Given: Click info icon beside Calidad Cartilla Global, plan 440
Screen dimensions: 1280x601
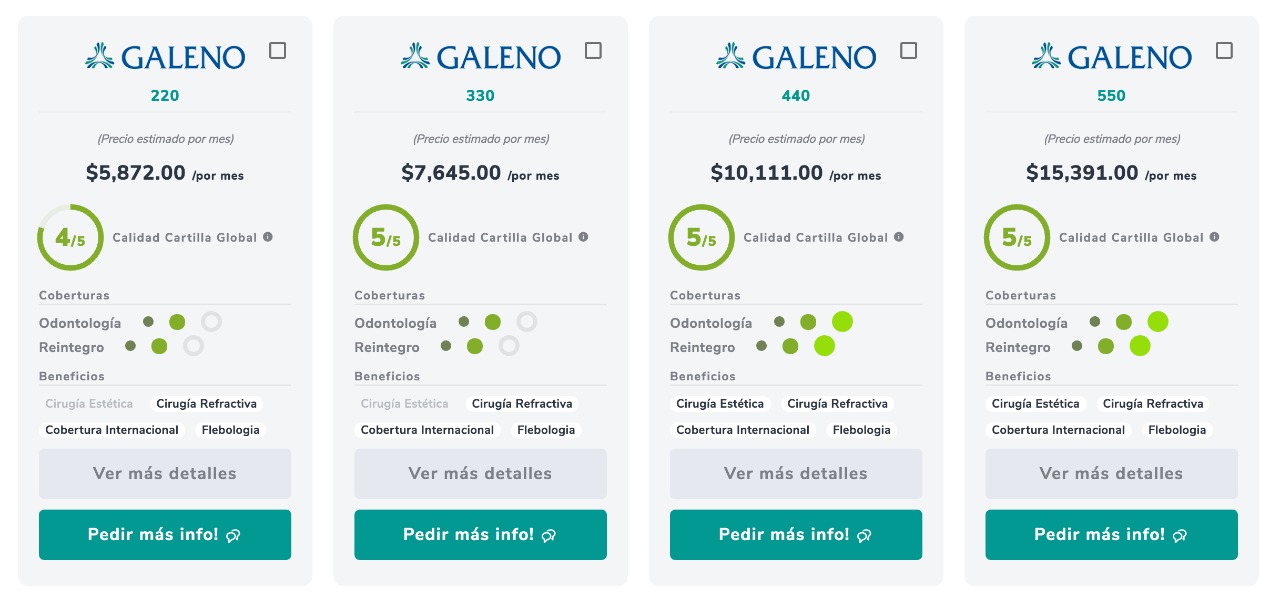Looking at the screenshot, I should (898, 237).
